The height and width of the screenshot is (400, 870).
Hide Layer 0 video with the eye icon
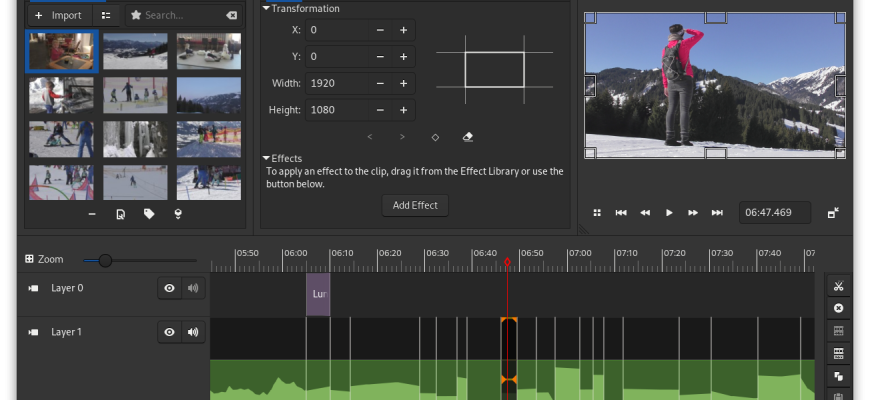(169, 288)
